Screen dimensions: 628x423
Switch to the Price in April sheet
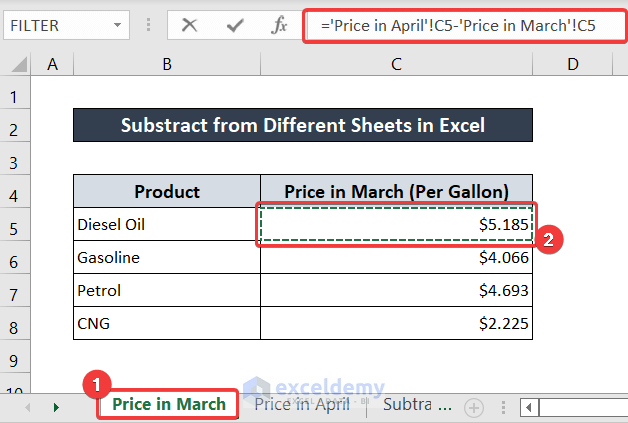[302, 405]
